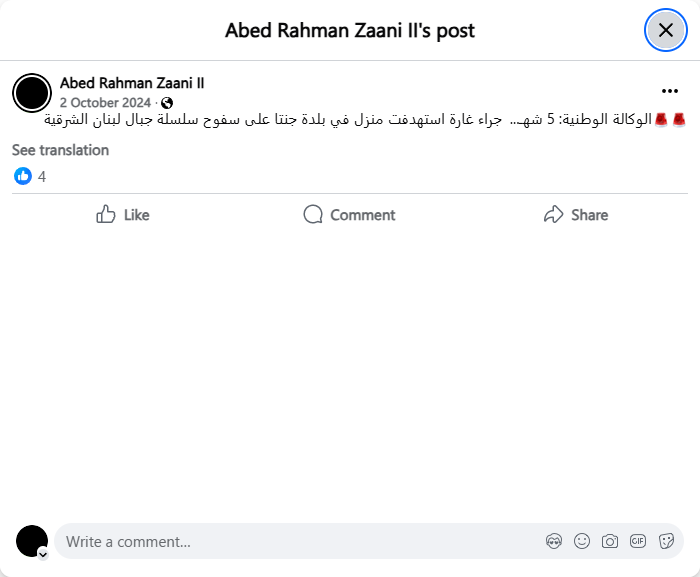
Task: Open the emoji picker in comment box
Action: tap(582, 541)
